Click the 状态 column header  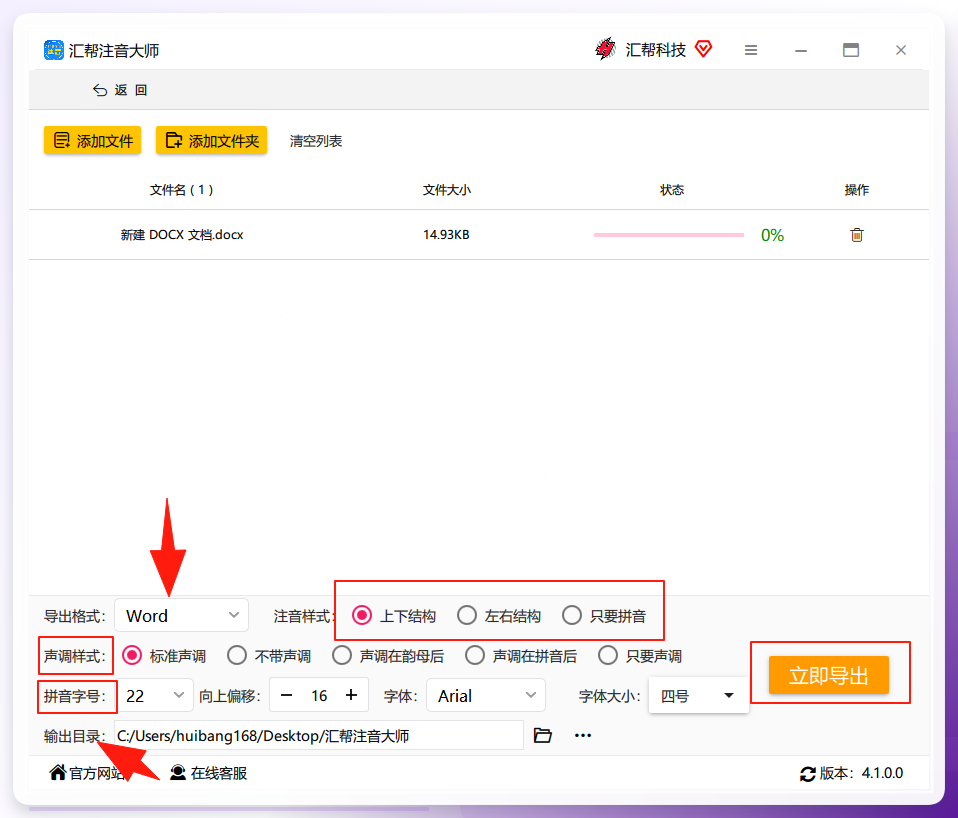(671, 190)
